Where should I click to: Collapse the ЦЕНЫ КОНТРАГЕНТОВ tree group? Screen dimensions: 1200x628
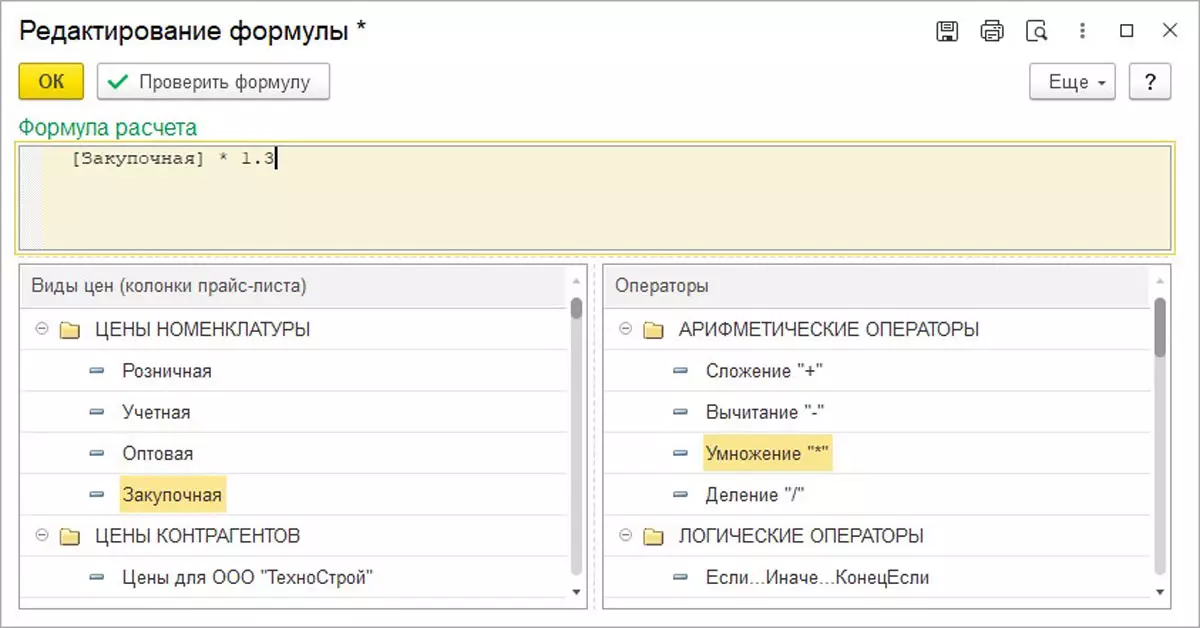(42, 536)
